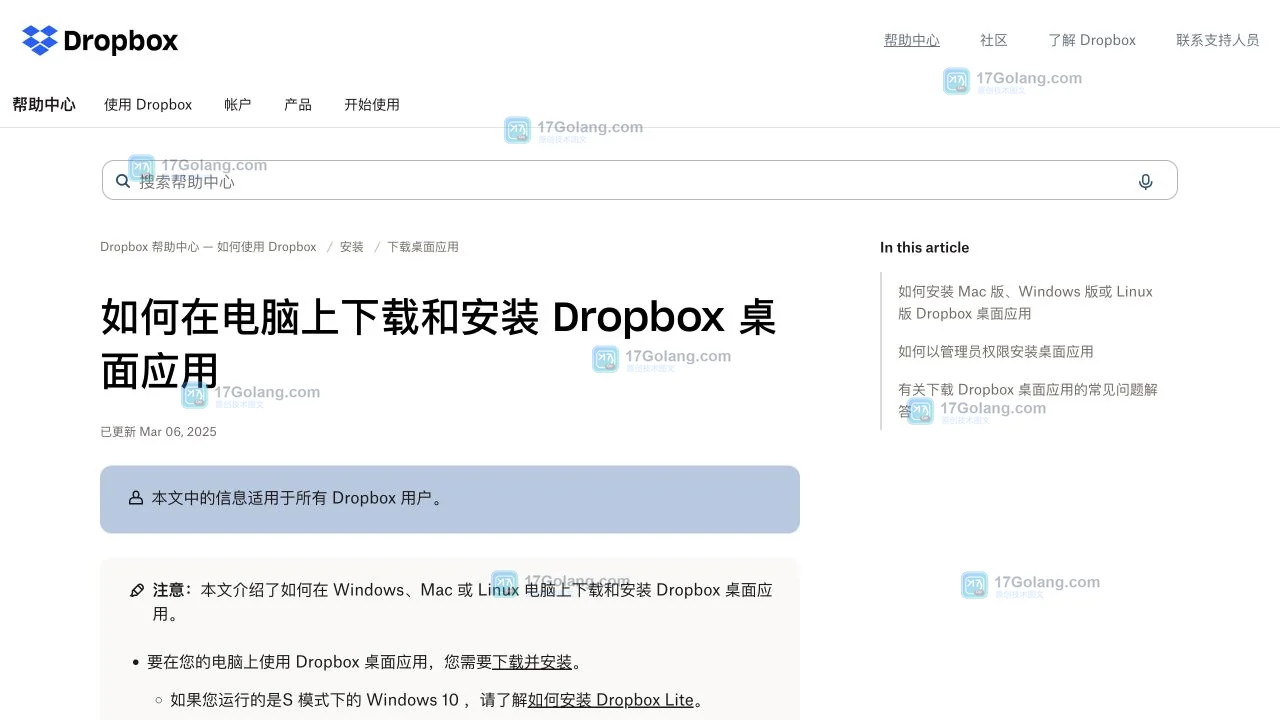
Task: Open the 产品 menu
Action: click(298, 104)
